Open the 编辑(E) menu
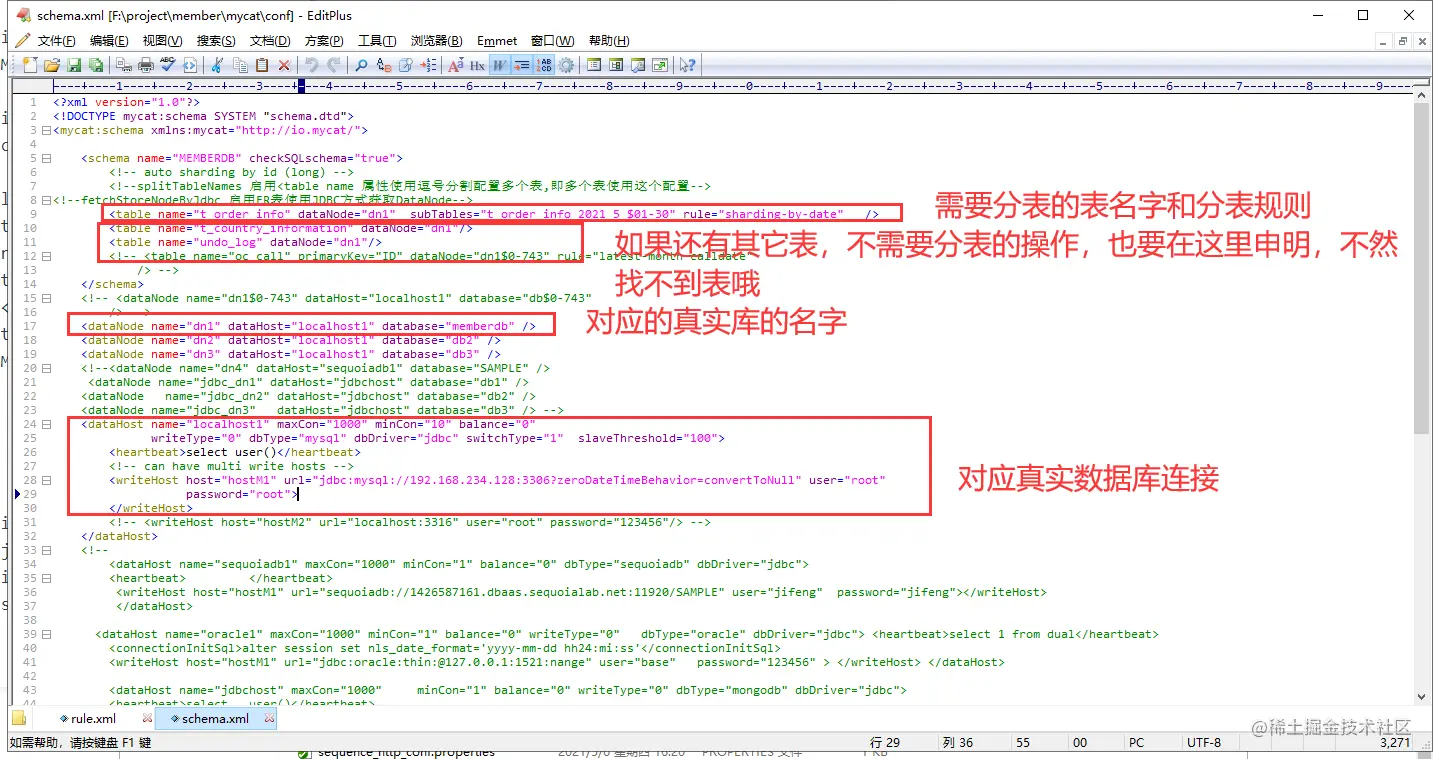The image size is (1433, 759). 109,41
